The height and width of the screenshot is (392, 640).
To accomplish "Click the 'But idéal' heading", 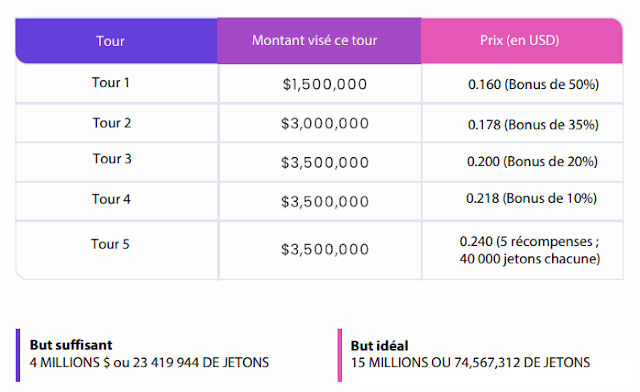I will [379, 346].
